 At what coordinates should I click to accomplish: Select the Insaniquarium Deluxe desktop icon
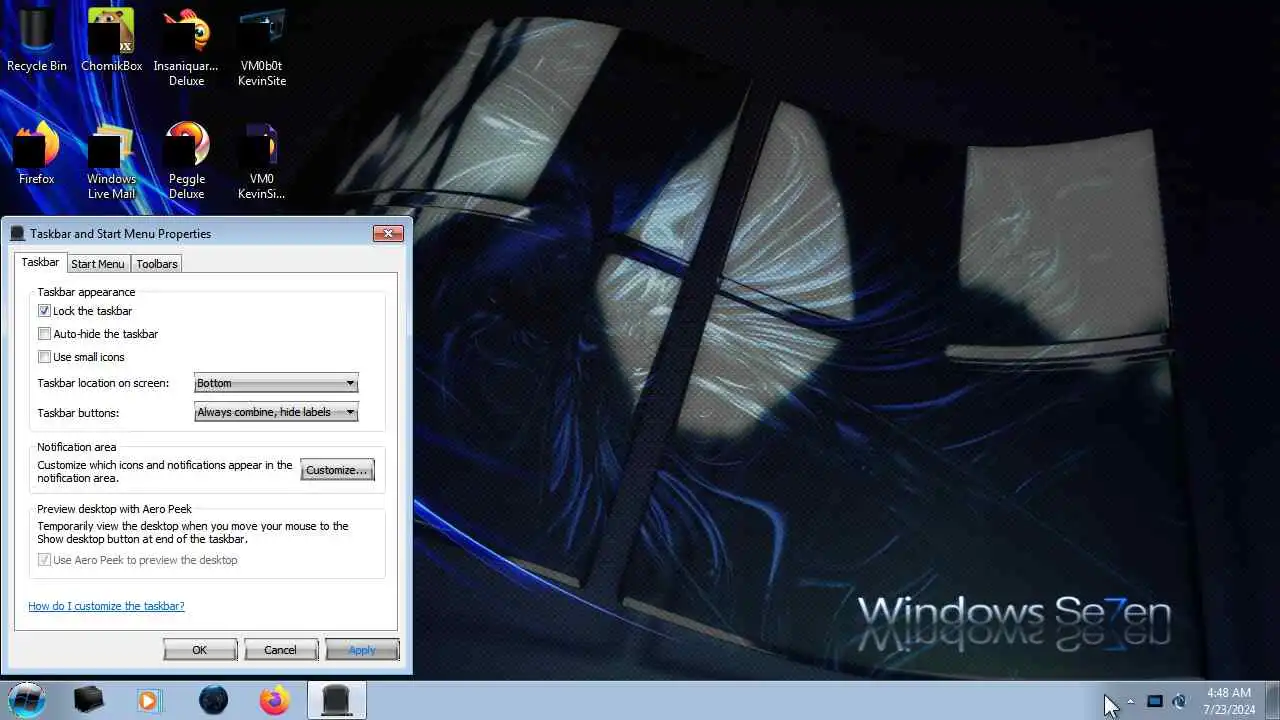pos(186,47)
